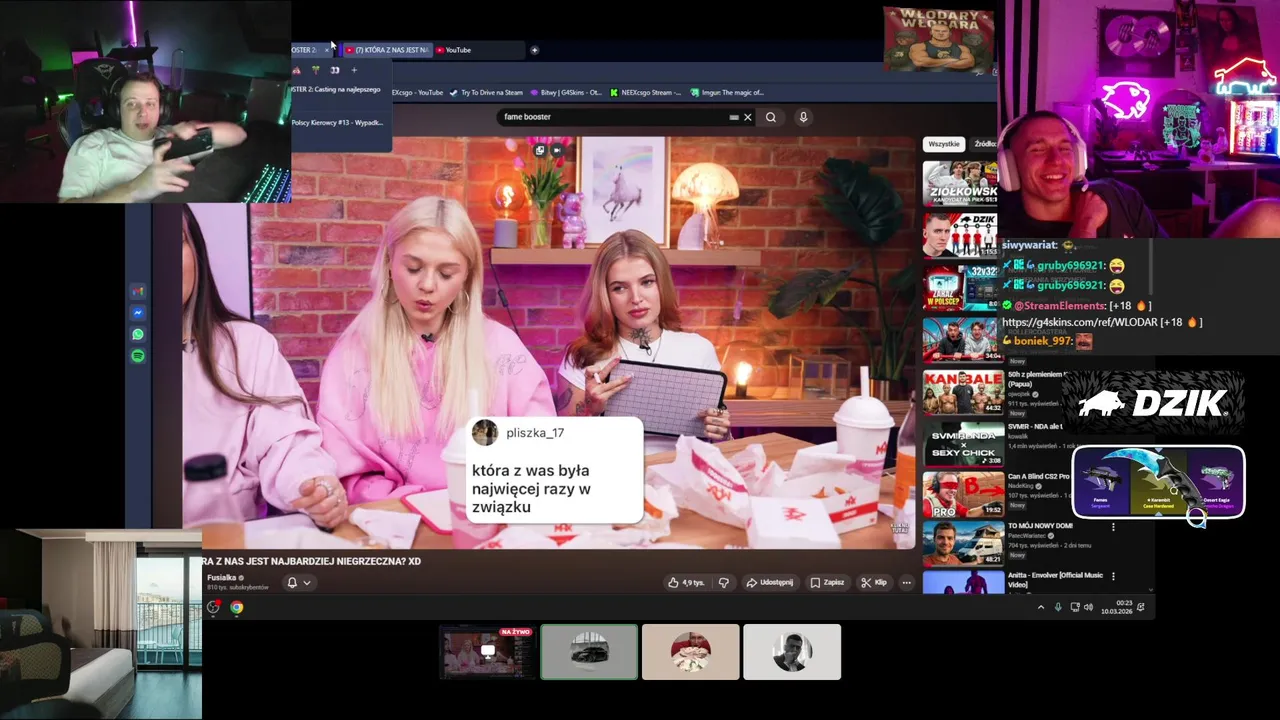Open the 'Try To Drive na Steam' bookmark
This screenshot has width=1280, height=720.
pos(486,92)
